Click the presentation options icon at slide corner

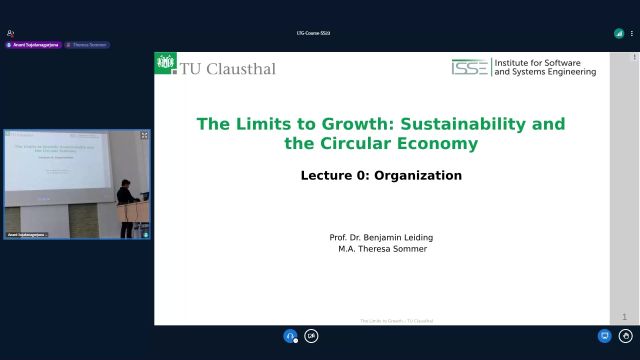(x=635, y=57)
